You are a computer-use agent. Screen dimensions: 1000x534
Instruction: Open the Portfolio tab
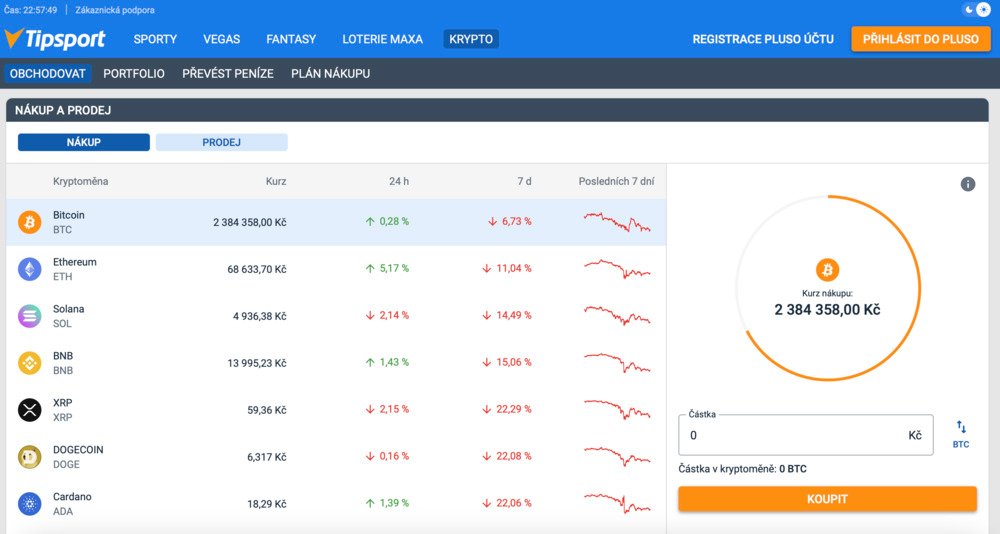[x=134, y=73]
